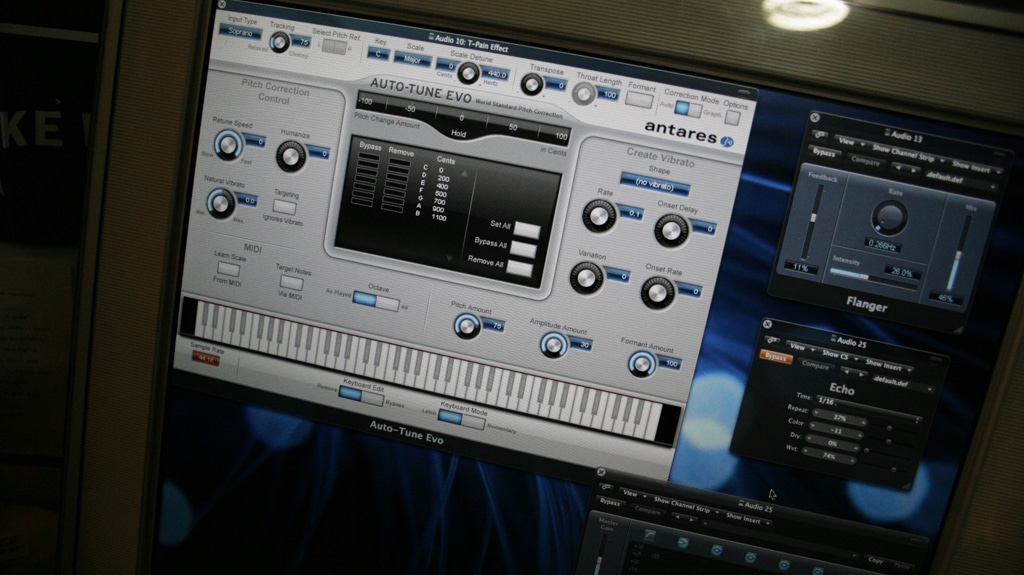Select previous preset arrow in Echo window
The image size is (1024, 575).
[847, 370]
